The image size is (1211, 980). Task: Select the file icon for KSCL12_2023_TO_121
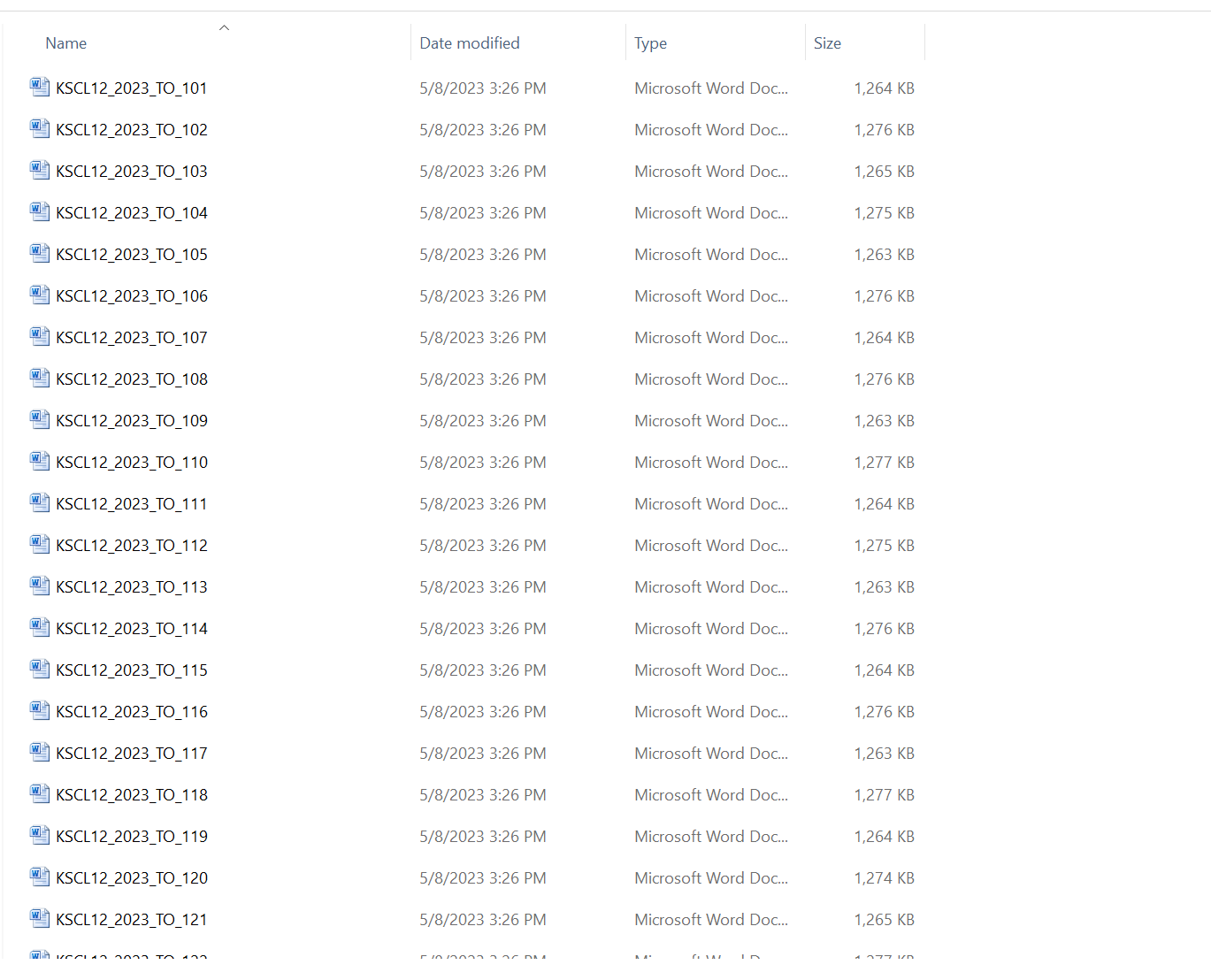[39, 918]
